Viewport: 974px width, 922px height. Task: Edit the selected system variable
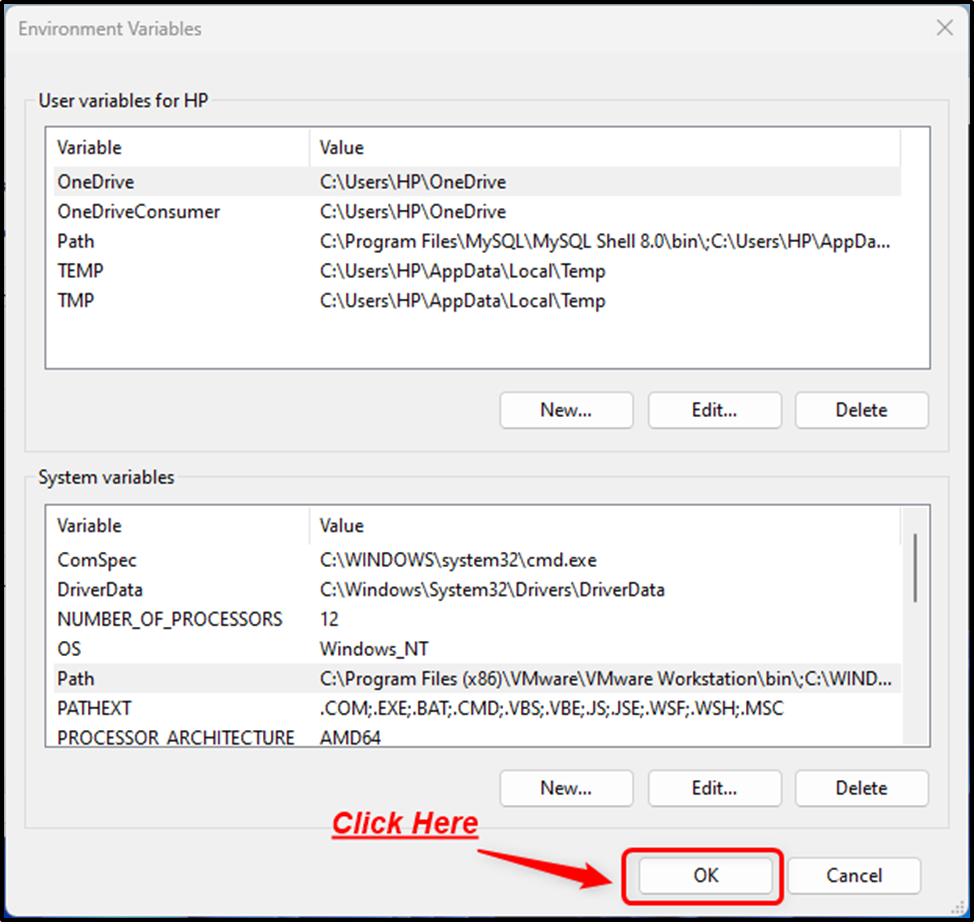tap(714, 788)
